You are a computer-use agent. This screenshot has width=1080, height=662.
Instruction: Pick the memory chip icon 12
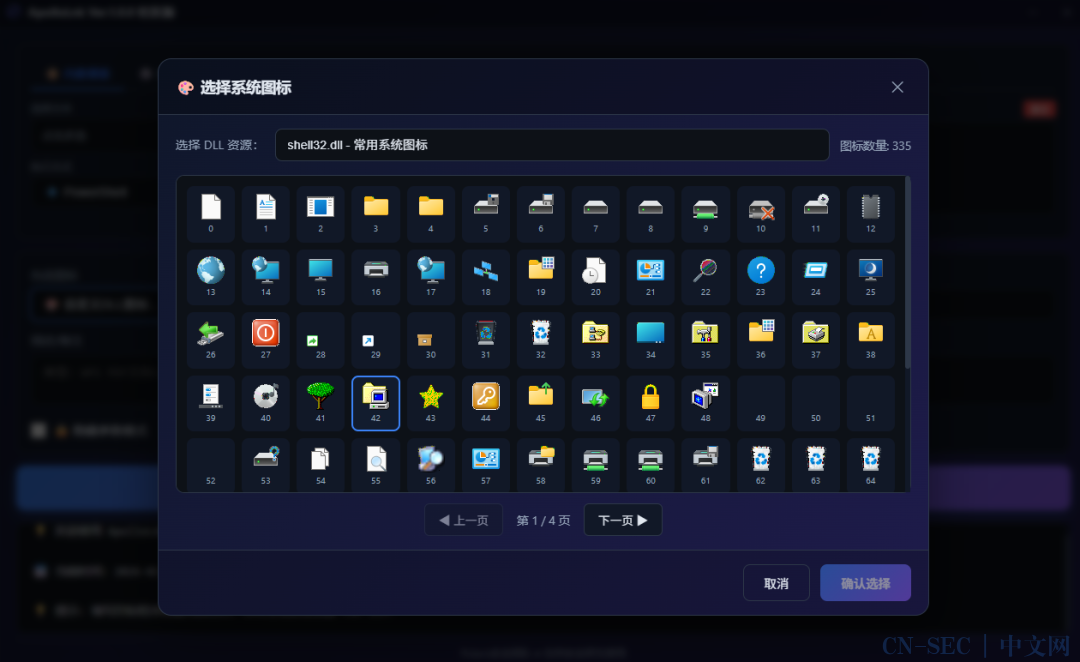coord(871,214)
